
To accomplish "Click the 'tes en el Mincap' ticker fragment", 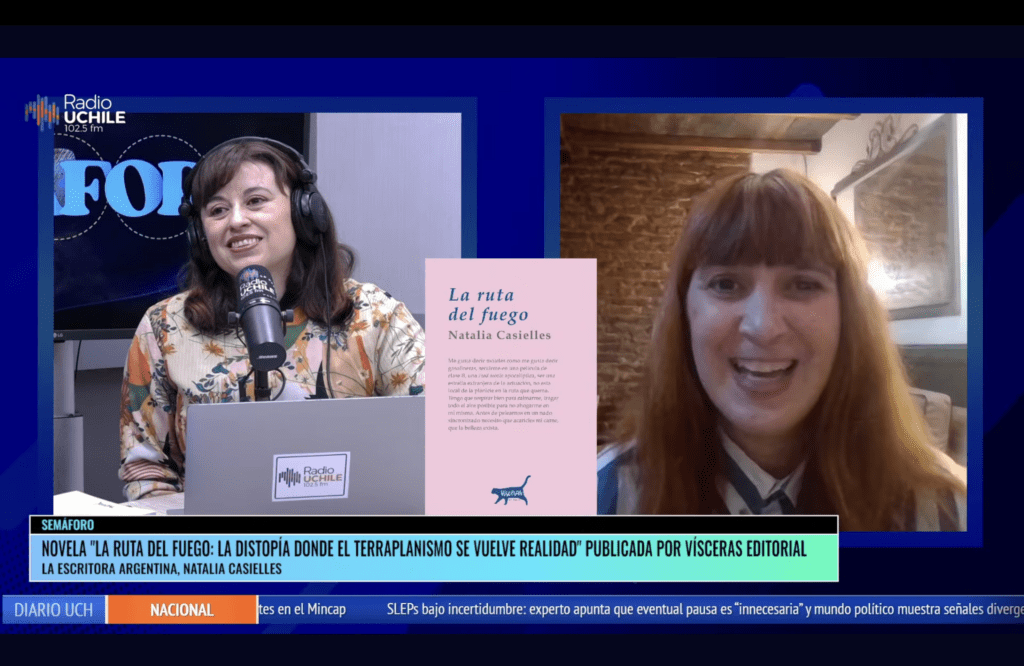I will pos(302,609).
